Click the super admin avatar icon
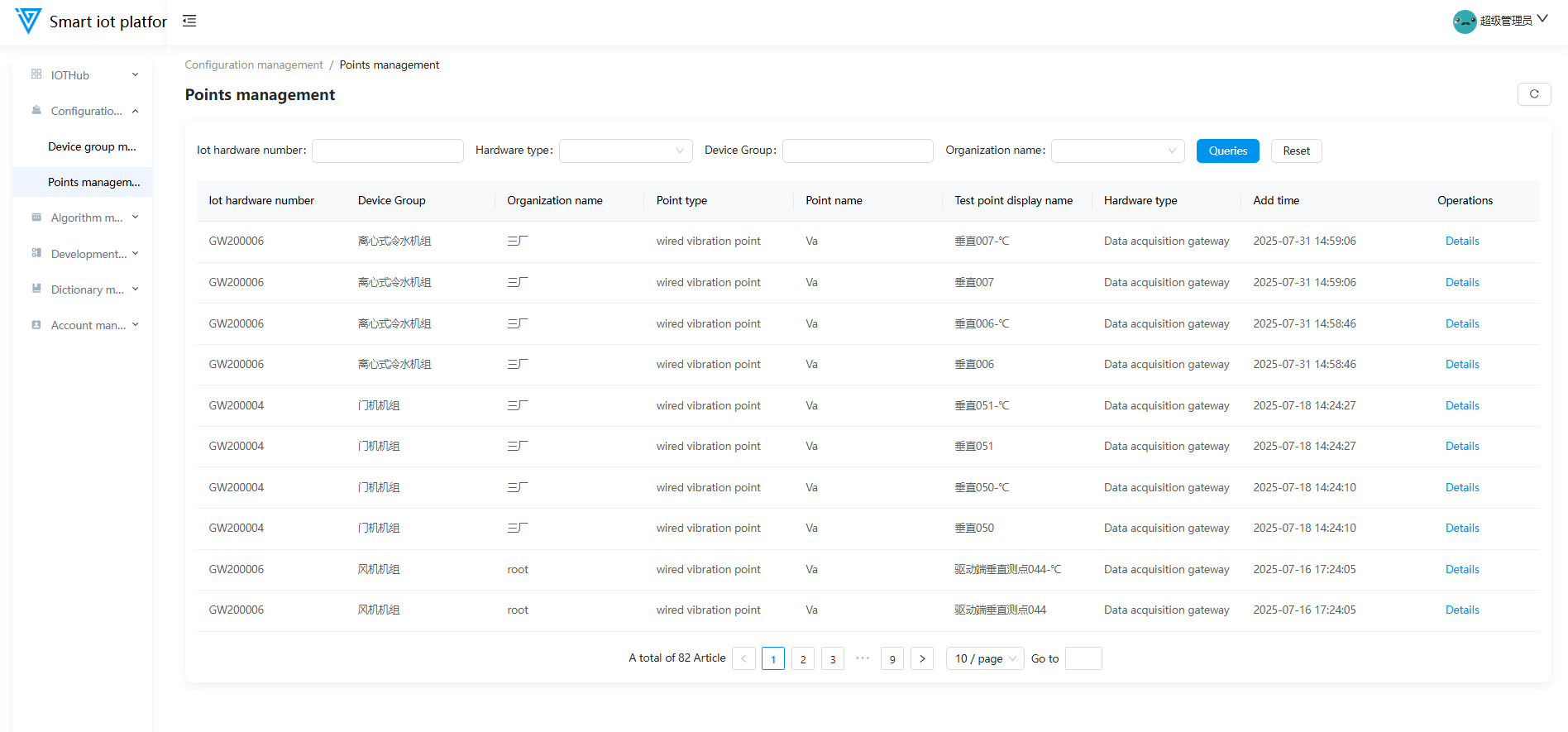Image resolution: width=1568 pixels, height=732 pixels. (x=1464, y=22)
